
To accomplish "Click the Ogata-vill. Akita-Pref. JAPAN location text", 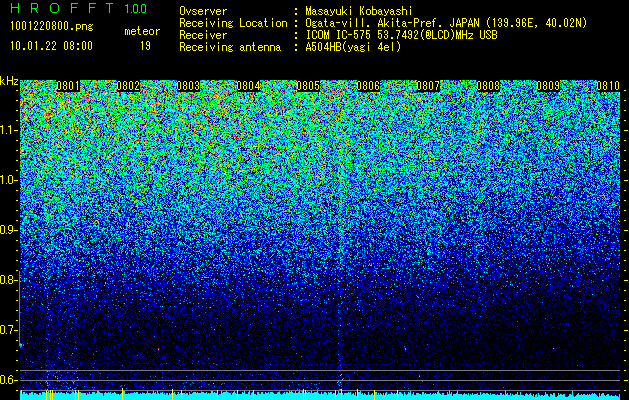I will pyautogui.click(x=446, y=23).
